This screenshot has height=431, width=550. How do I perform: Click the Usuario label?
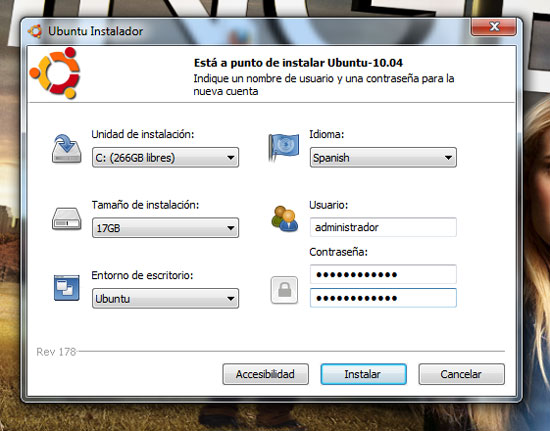(329, 205)
